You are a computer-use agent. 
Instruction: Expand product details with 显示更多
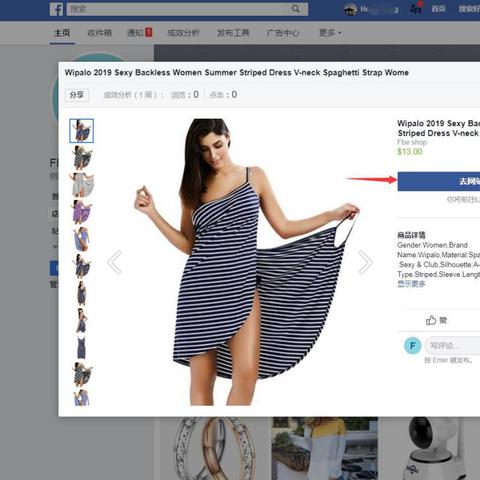coord(411,284)
